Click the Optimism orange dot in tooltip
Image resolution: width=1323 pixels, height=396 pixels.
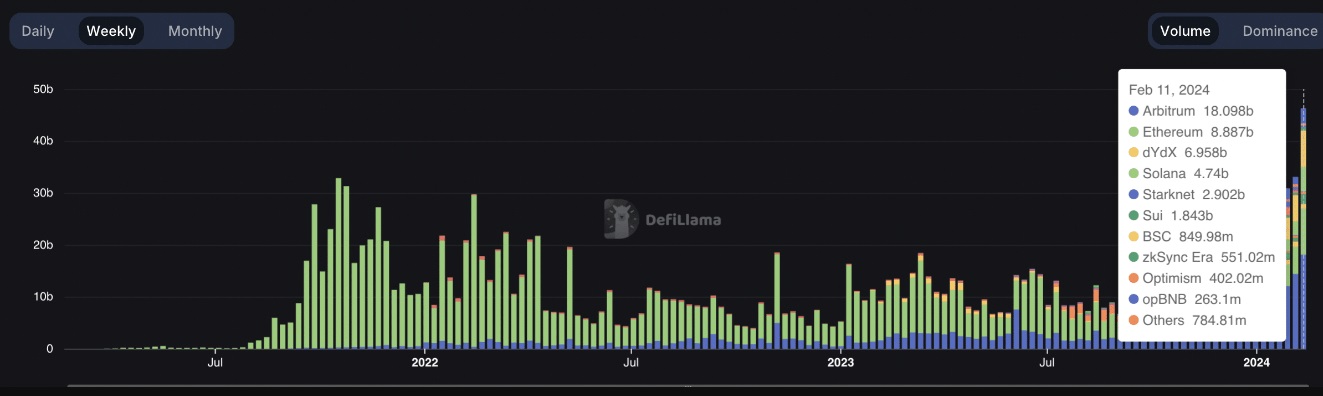(x=1133, y=278)
